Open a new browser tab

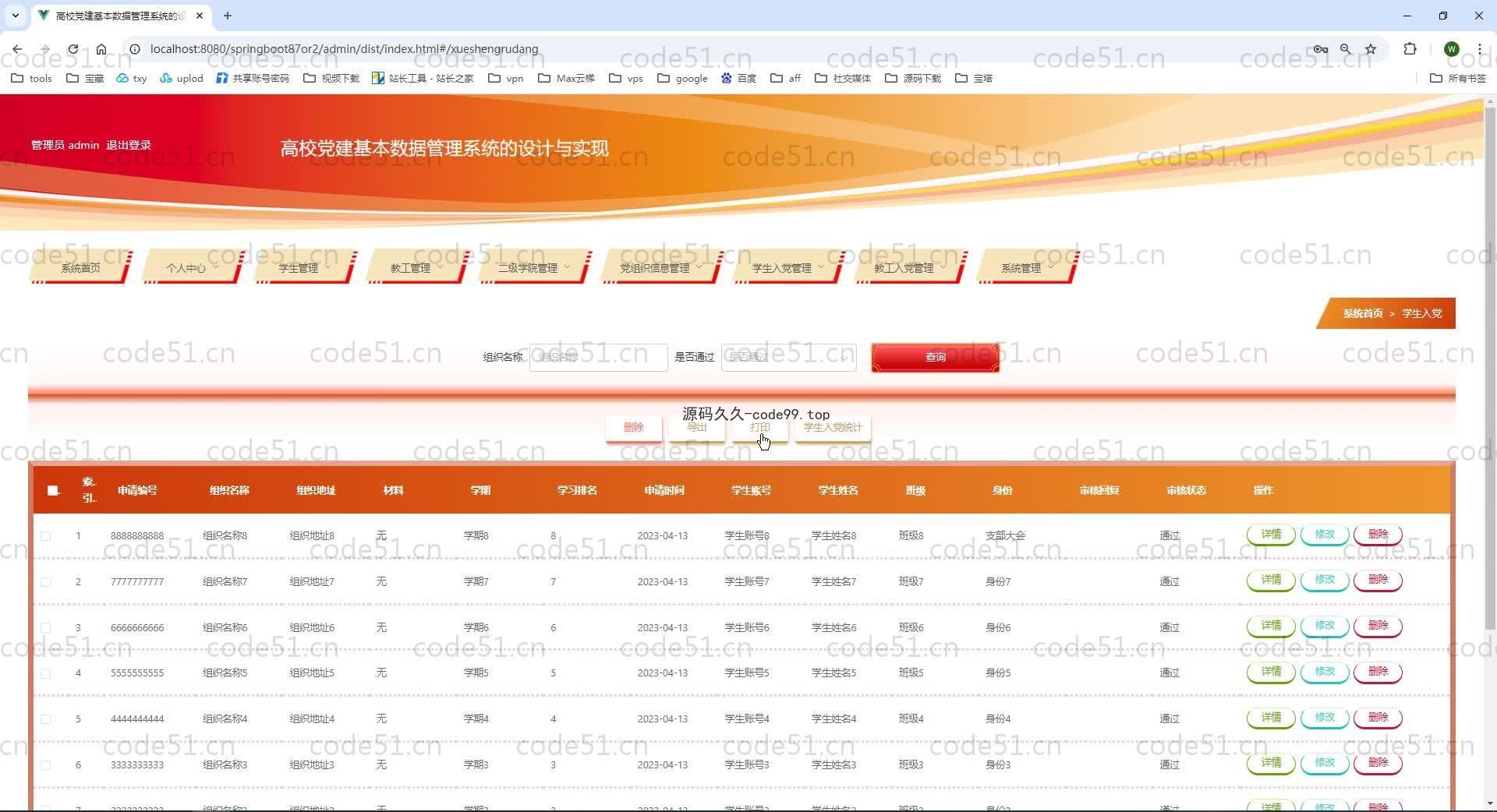228,16
